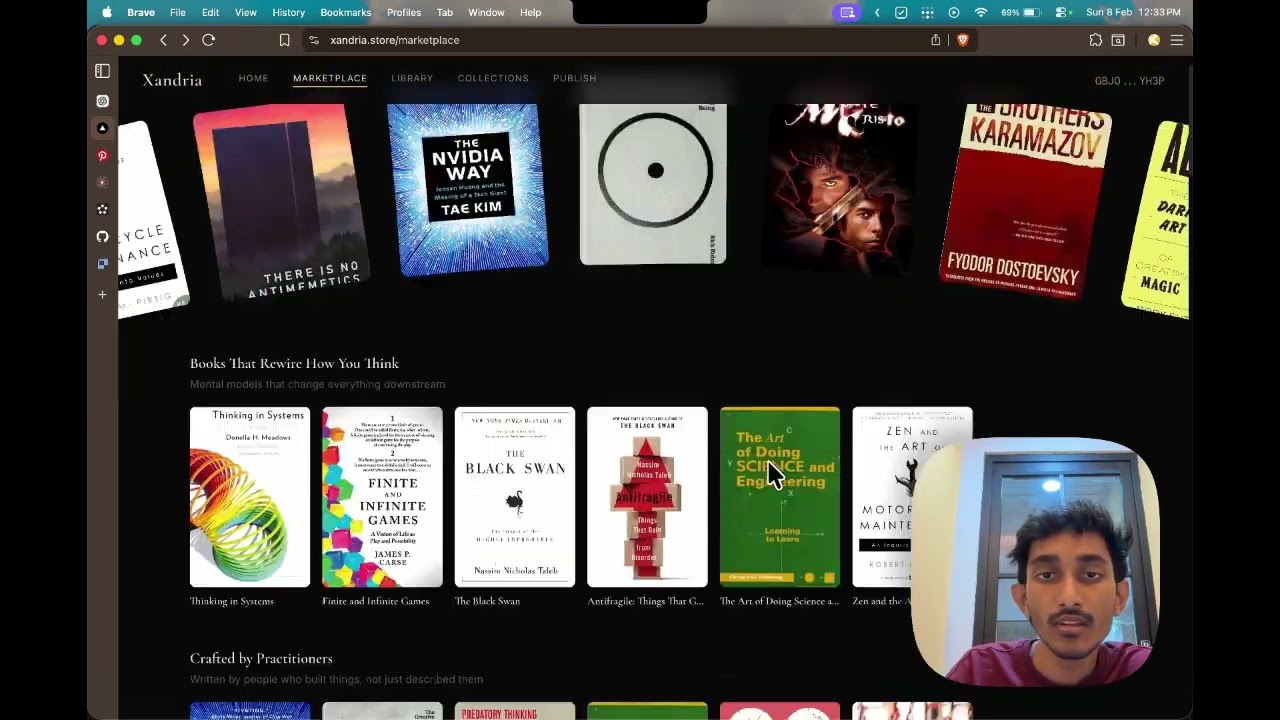View site information icon in address bar
This screenshot has width=1280, height=720.
coord(313,40)
